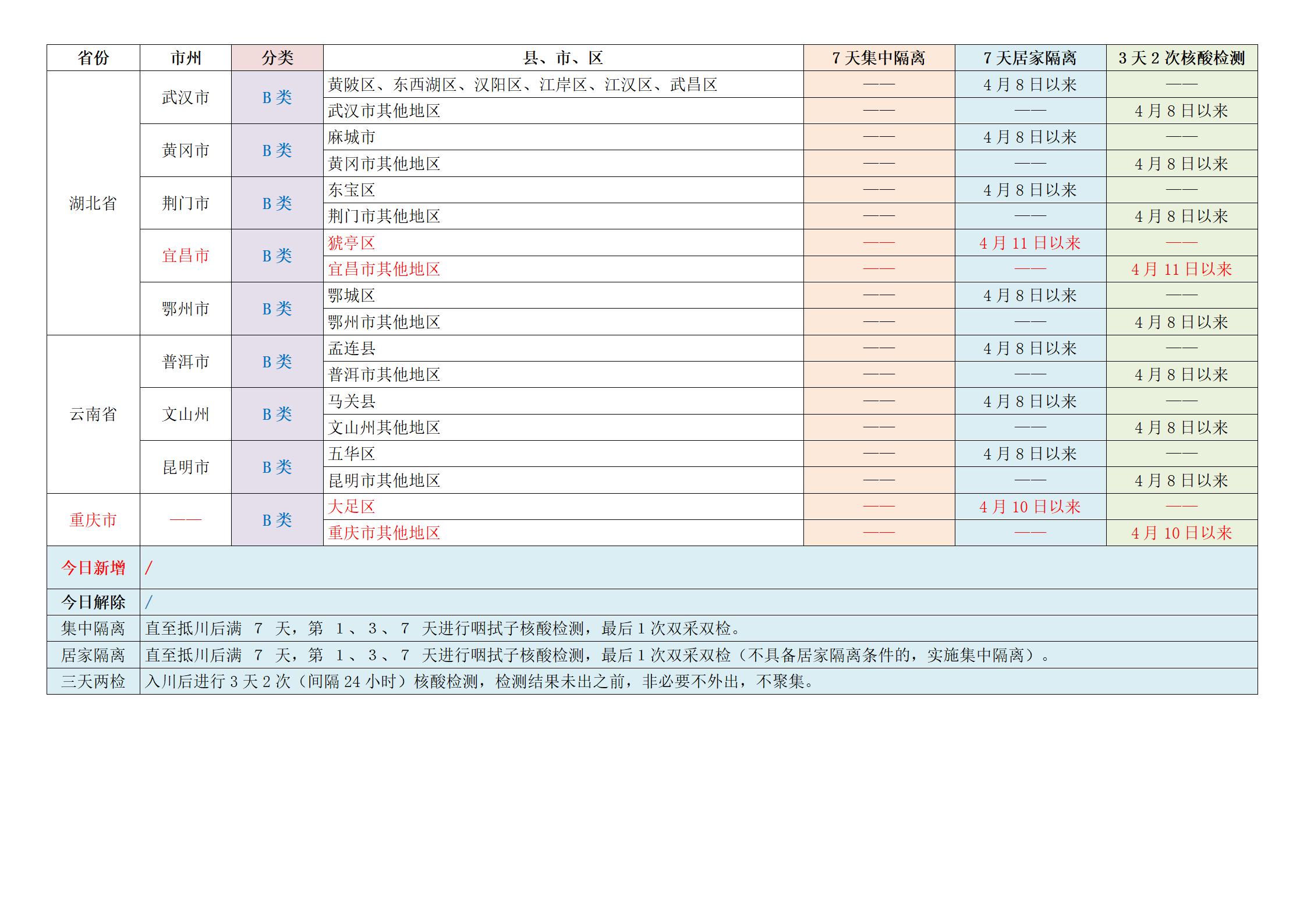This screenshot has width=1307, height=924.
Task: Click the 省份 column header
Action: click(93, 58)
